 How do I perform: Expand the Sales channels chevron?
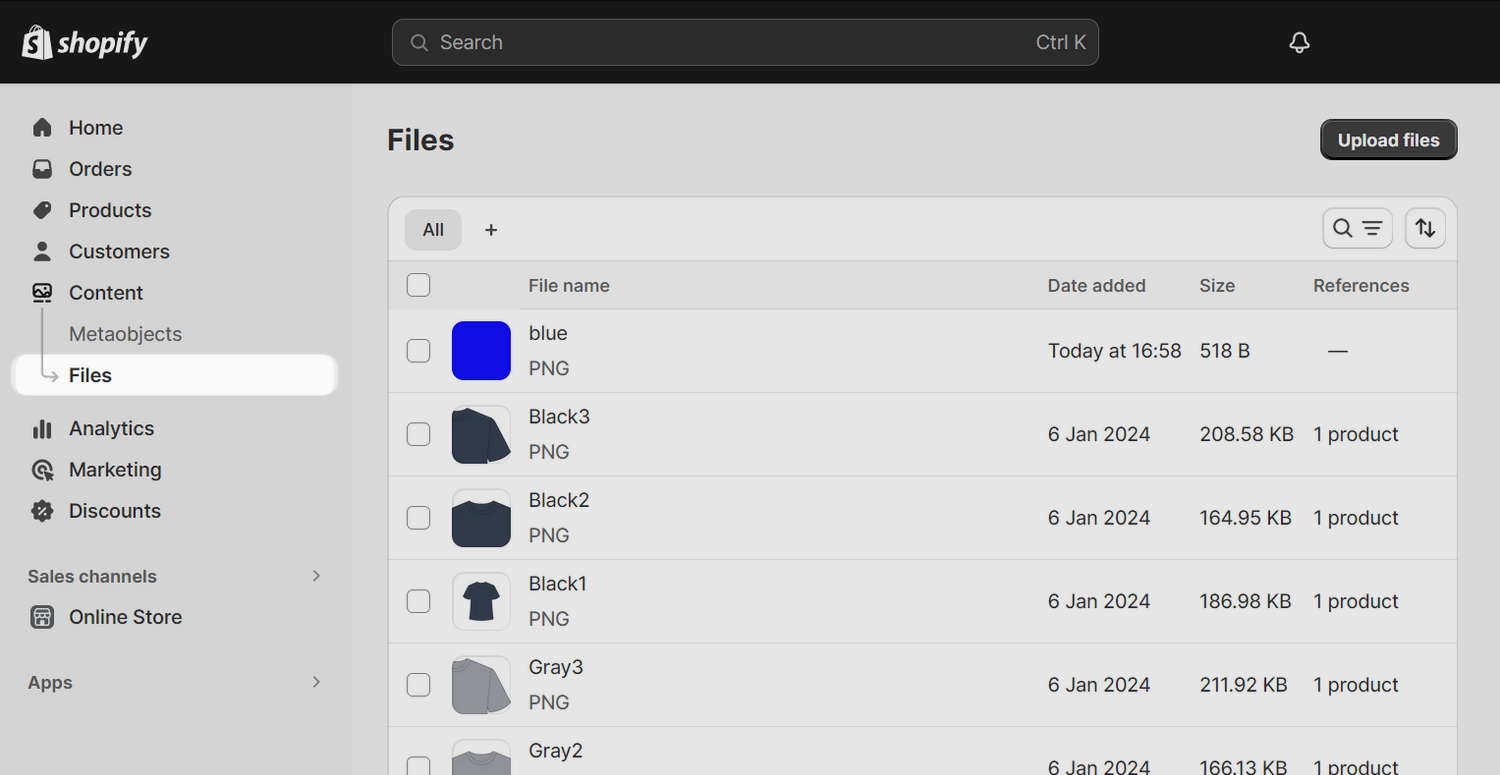point(316,576)
